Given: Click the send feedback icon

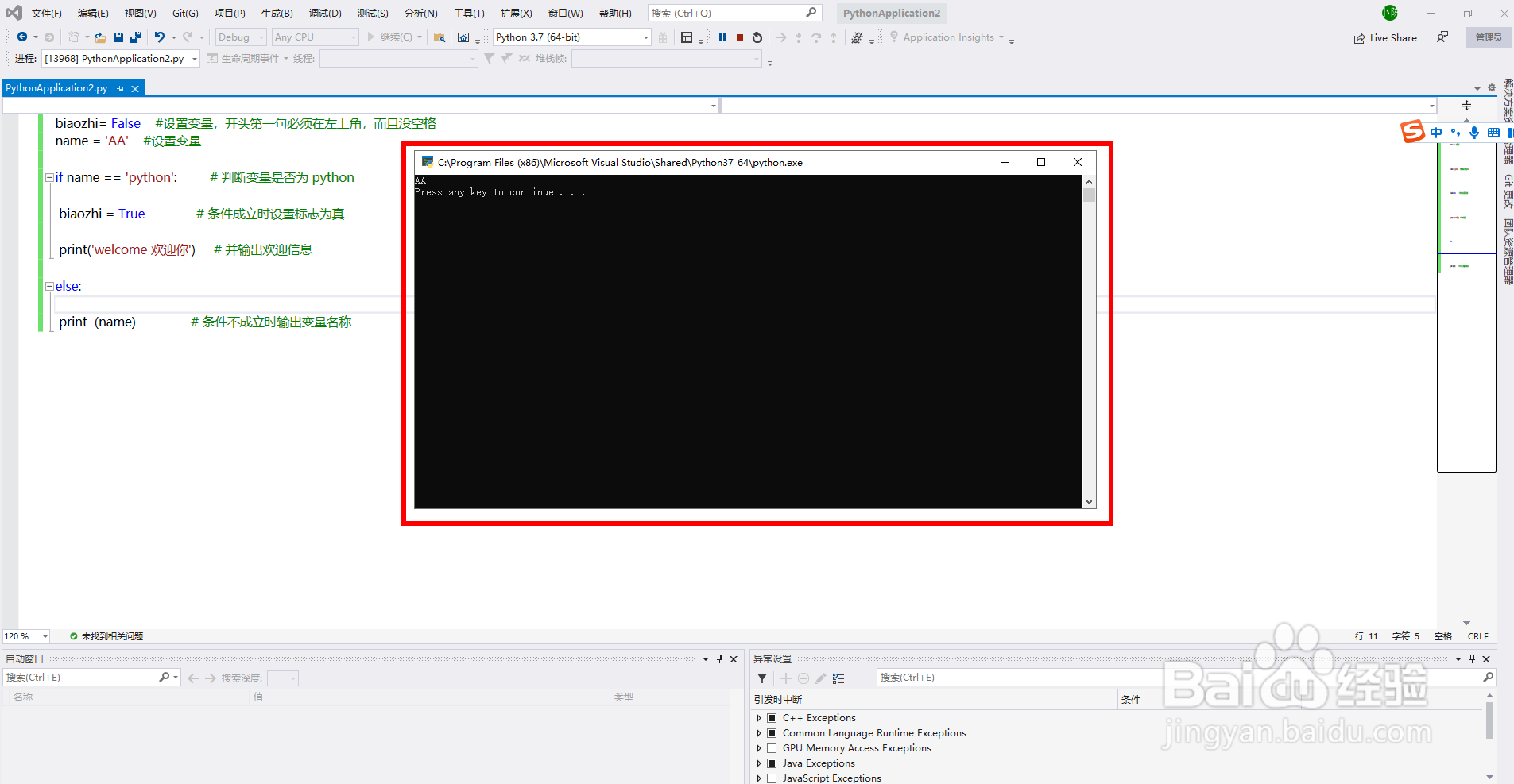Looking at the screenshot, I should [1442, 37].
